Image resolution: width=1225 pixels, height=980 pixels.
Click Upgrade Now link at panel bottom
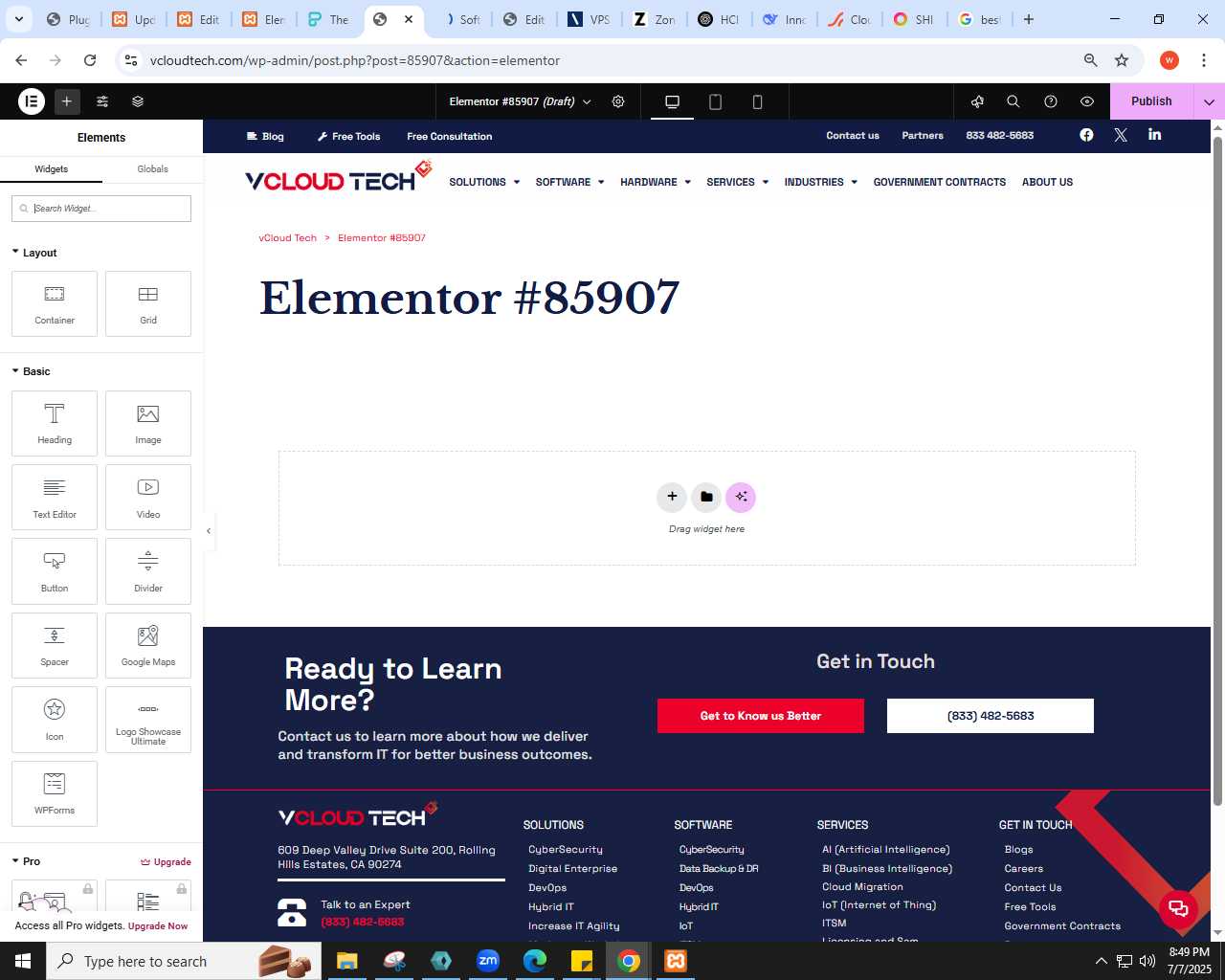click(x=158, y=926)
